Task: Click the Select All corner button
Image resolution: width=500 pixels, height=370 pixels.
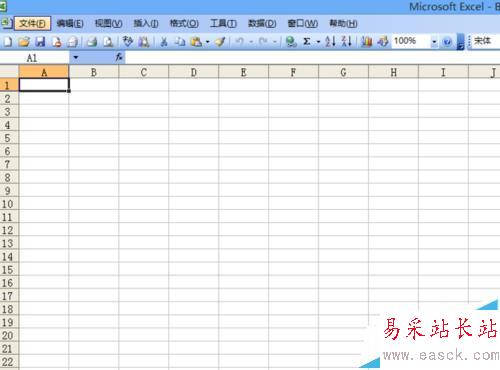Action: click(x=9, y=72)
